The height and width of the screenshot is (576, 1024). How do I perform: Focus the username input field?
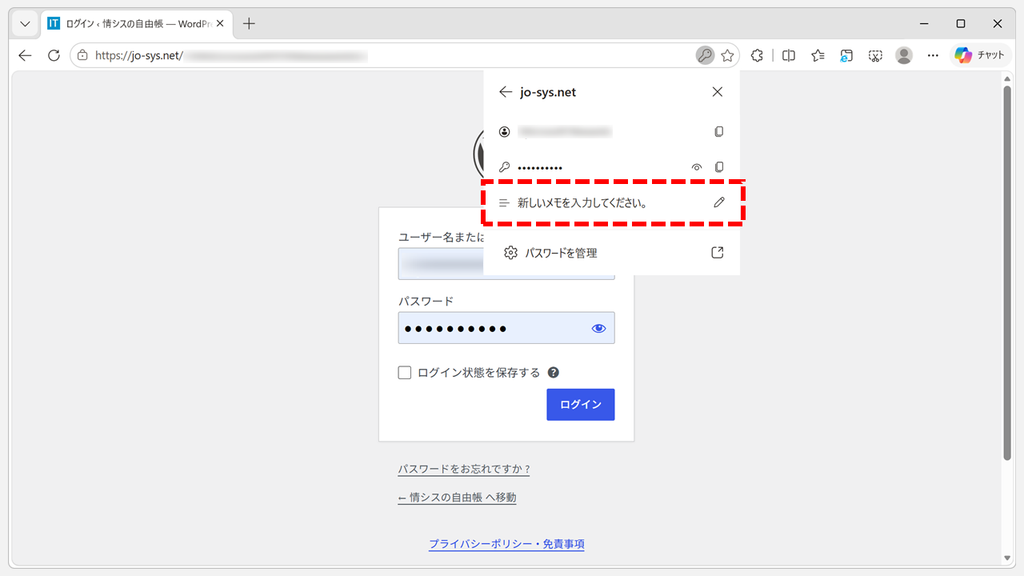point(441,264)
